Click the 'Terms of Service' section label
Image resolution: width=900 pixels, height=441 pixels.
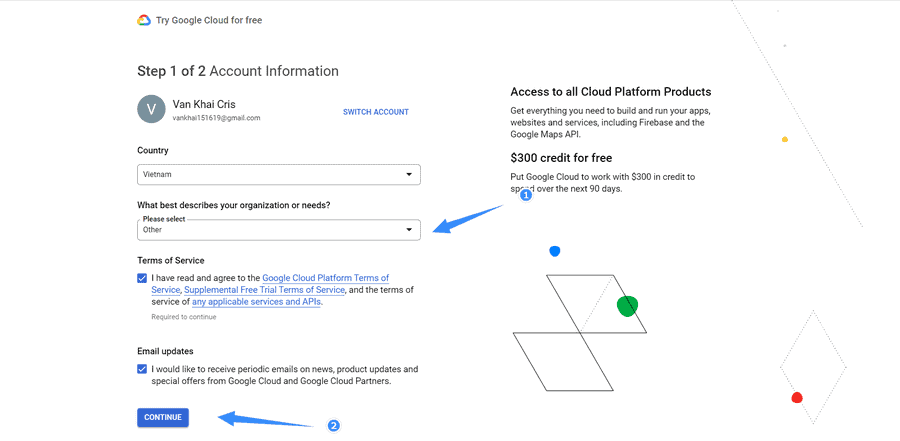coord(170,261)
